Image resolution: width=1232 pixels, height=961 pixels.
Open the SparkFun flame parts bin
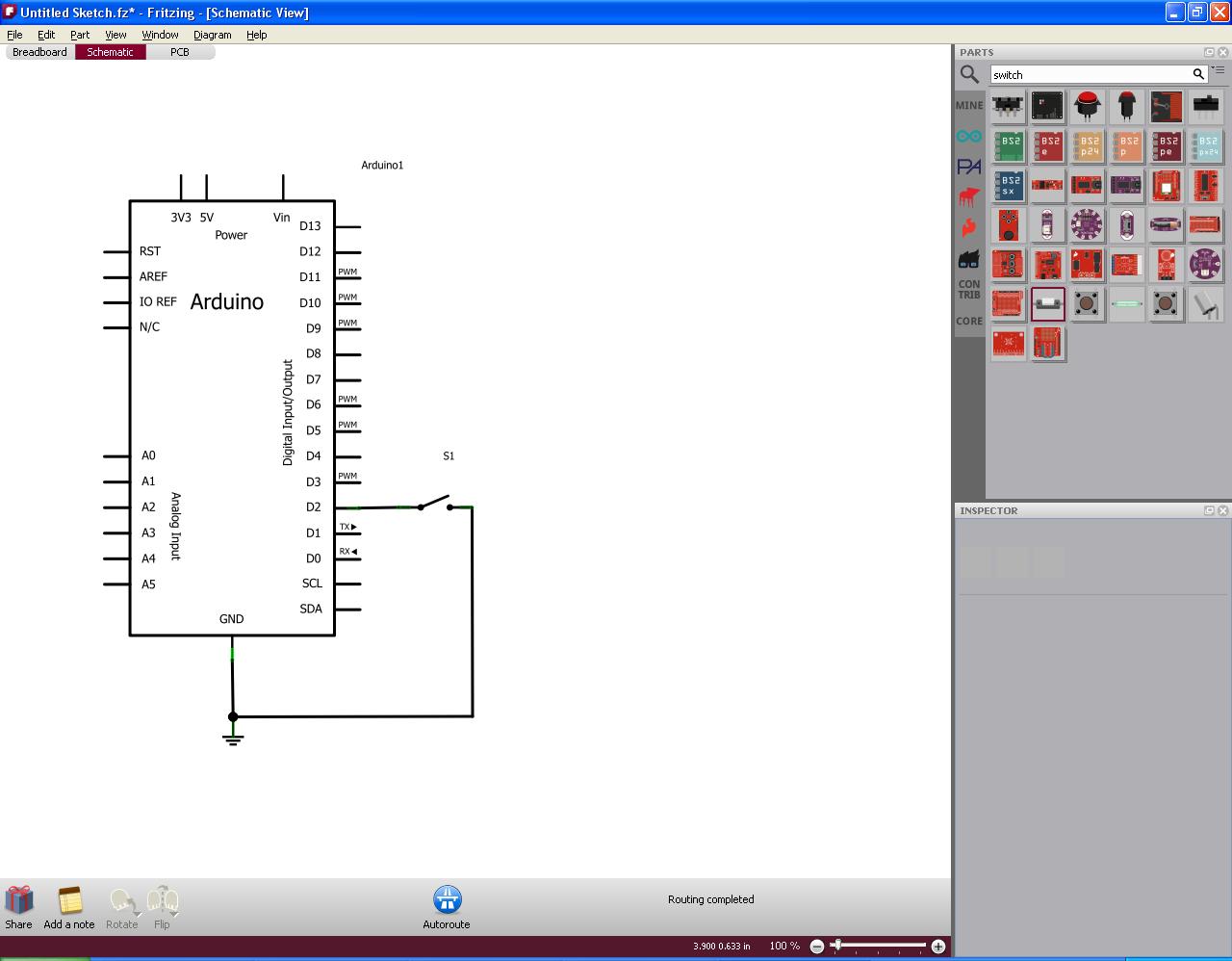coord(969,227)
